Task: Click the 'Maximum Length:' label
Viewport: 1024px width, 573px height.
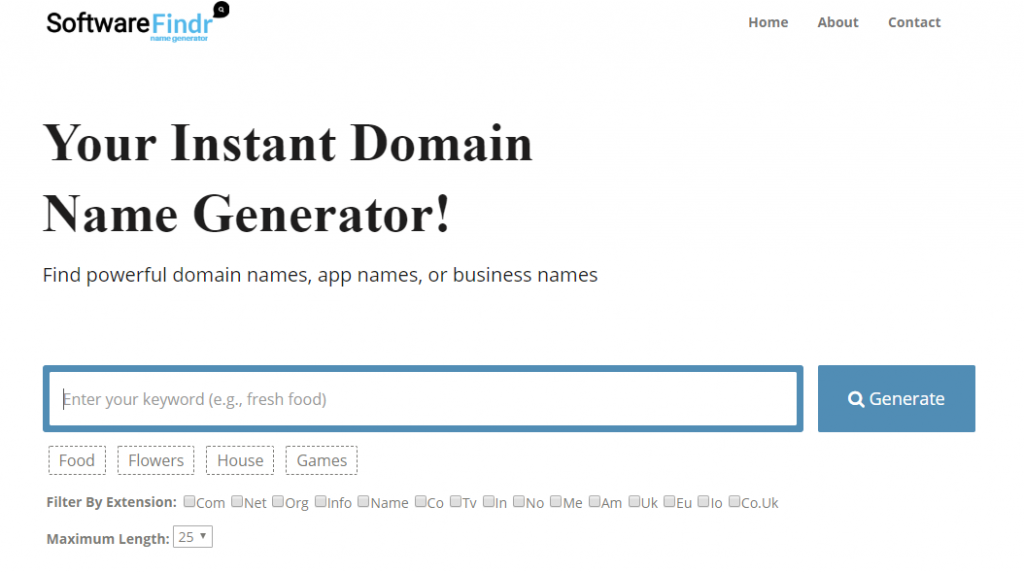Action: click(108, 538)
